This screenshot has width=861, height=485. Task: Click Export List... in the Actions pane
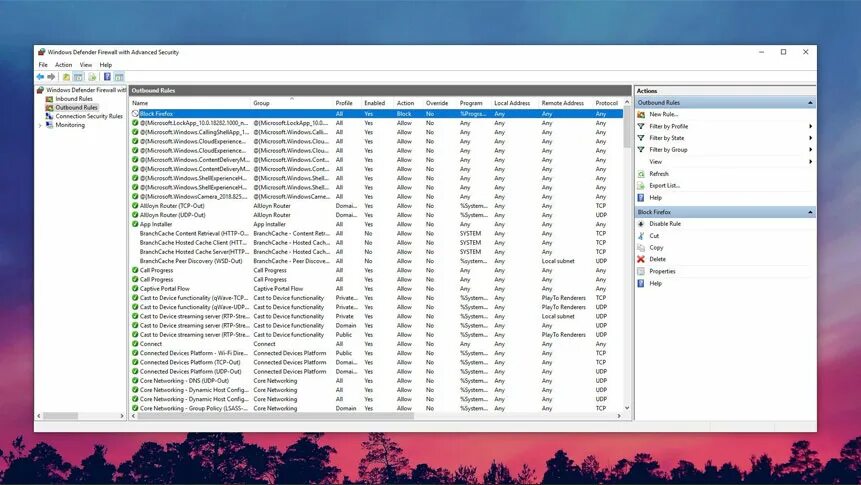664,186
